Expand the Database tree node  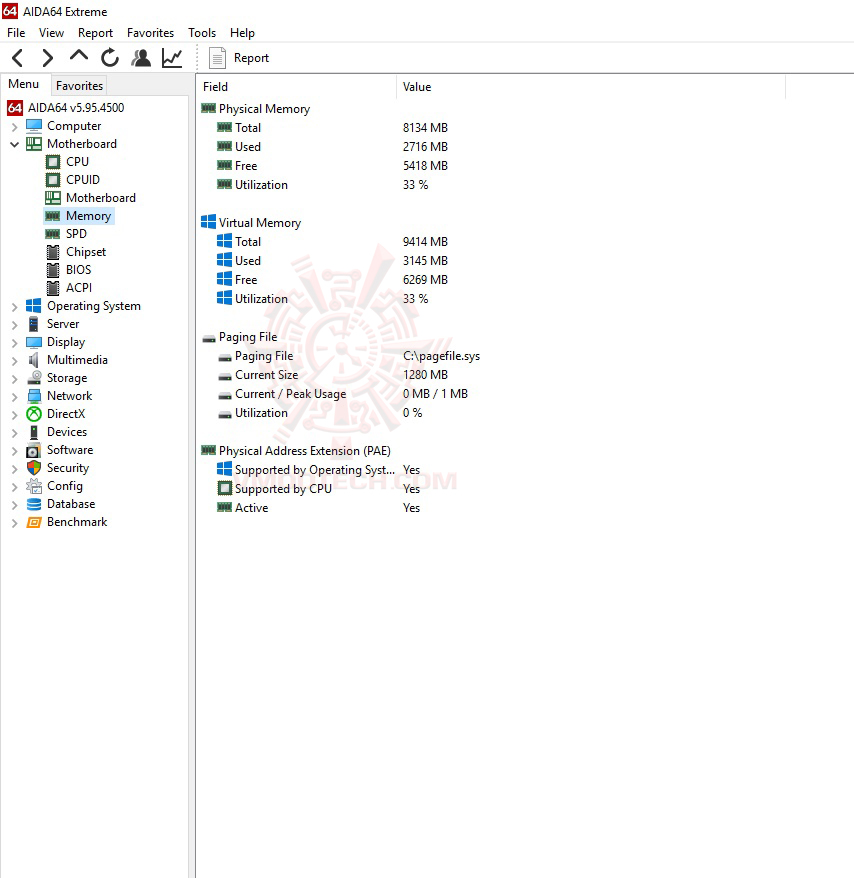tap(15, 505)
